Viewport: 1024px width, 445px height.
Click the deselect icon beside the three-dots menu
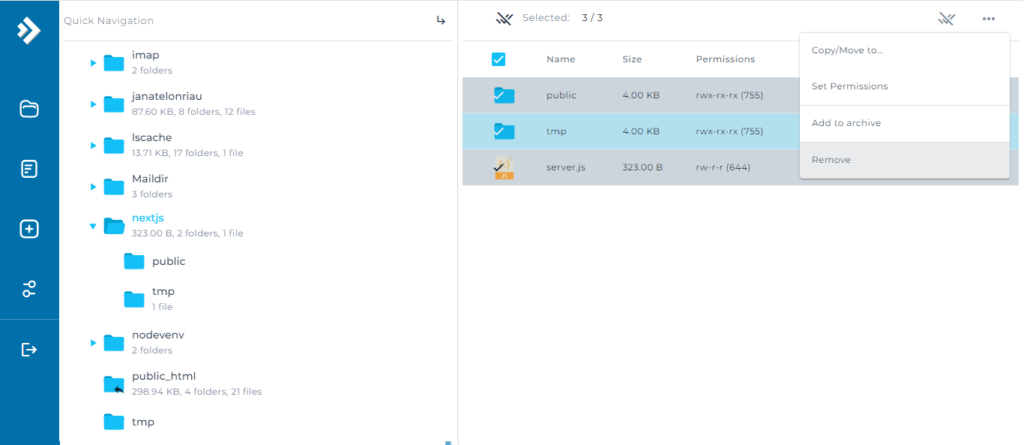click(946, 19)
